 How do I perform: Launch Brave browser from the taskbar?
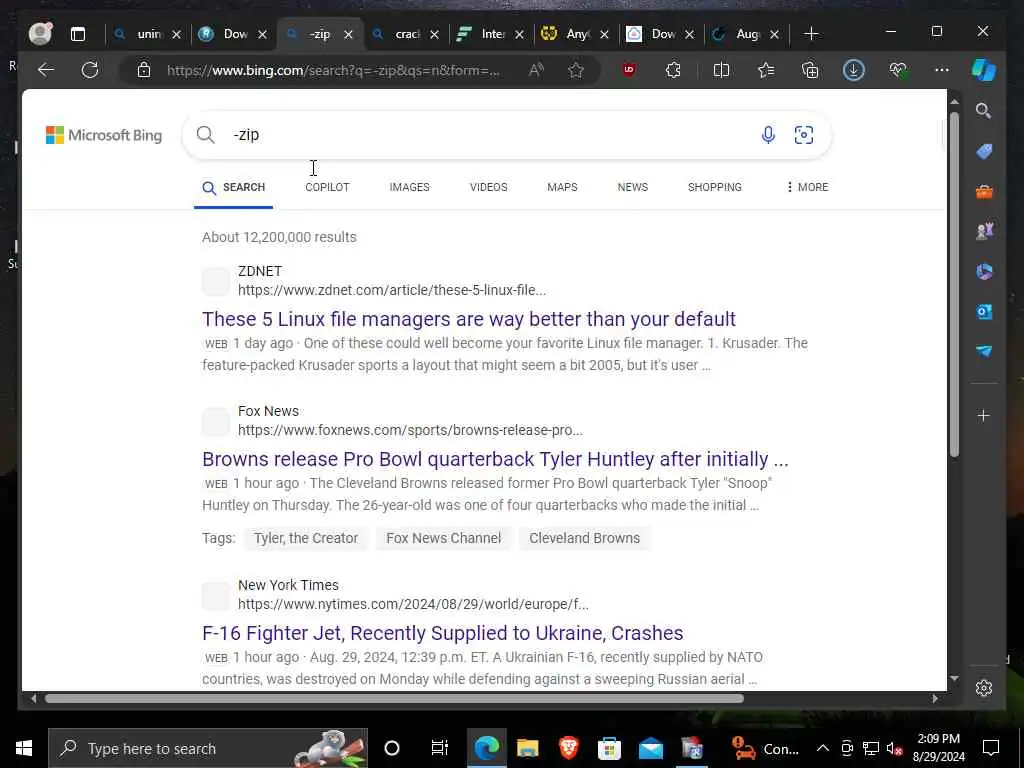click(x=568, y=748)
